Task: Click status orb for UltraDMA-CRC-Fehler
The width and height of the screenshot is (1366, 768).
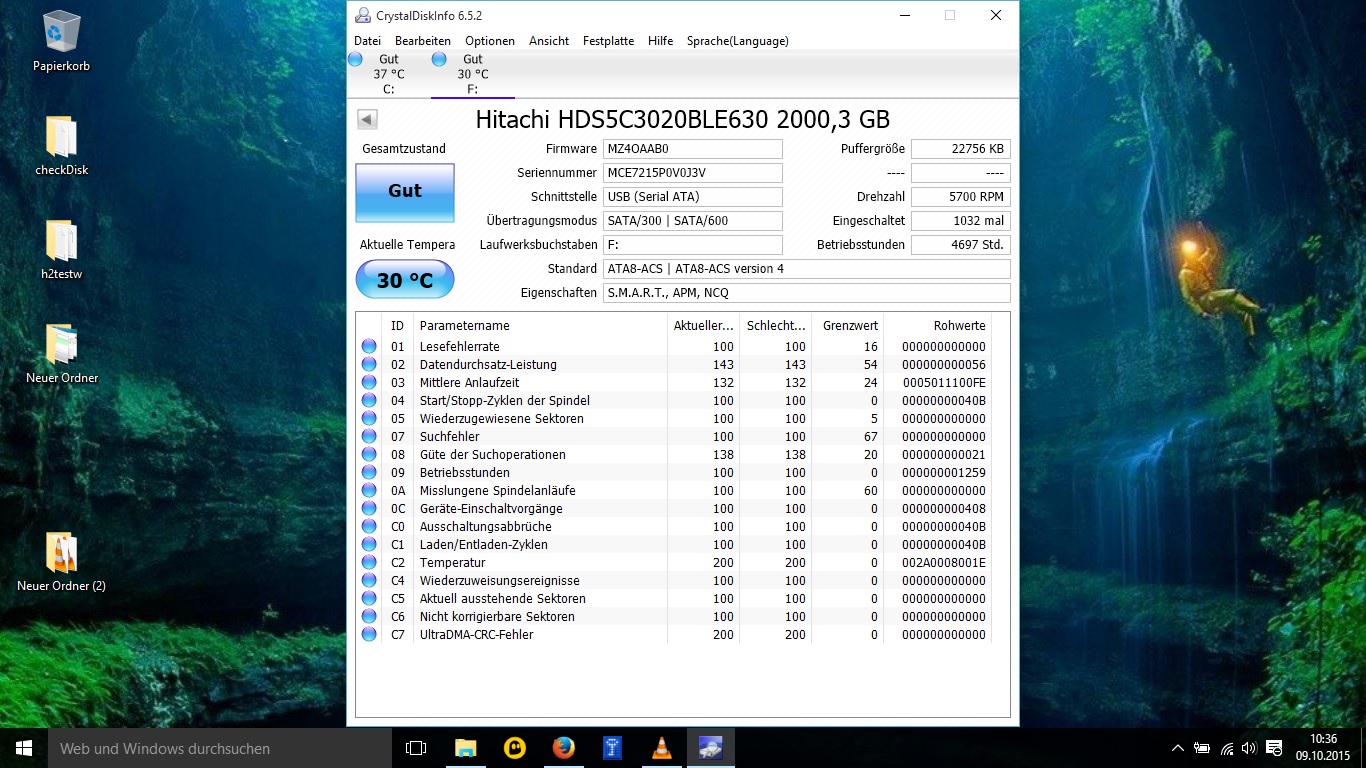Action: pyautogui.click(x=369, y=635)
